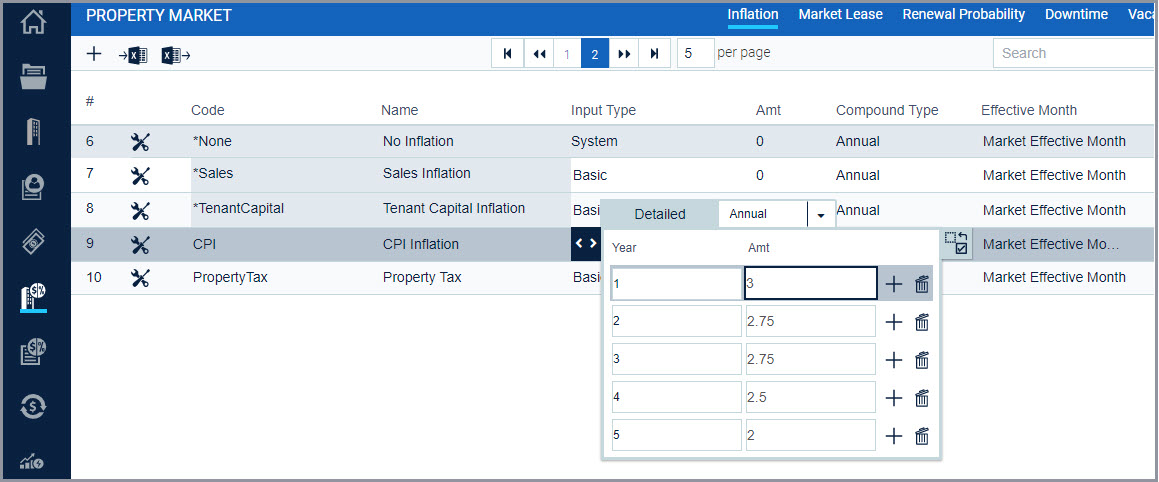
Task: Edit the Year 1 amount field
Action: [x=811, y=284]
